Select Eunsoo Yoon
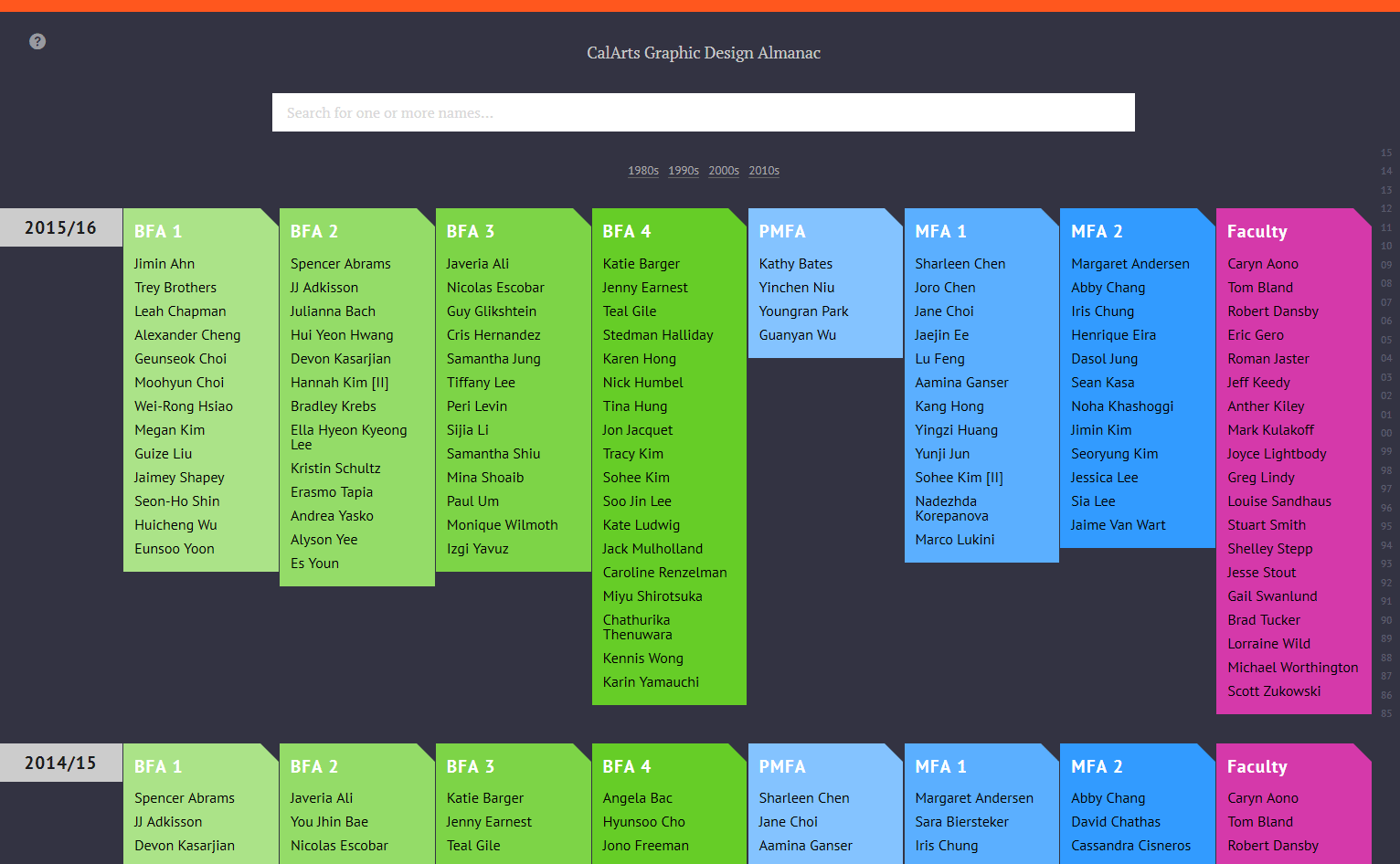 click(x=175, y=549)
